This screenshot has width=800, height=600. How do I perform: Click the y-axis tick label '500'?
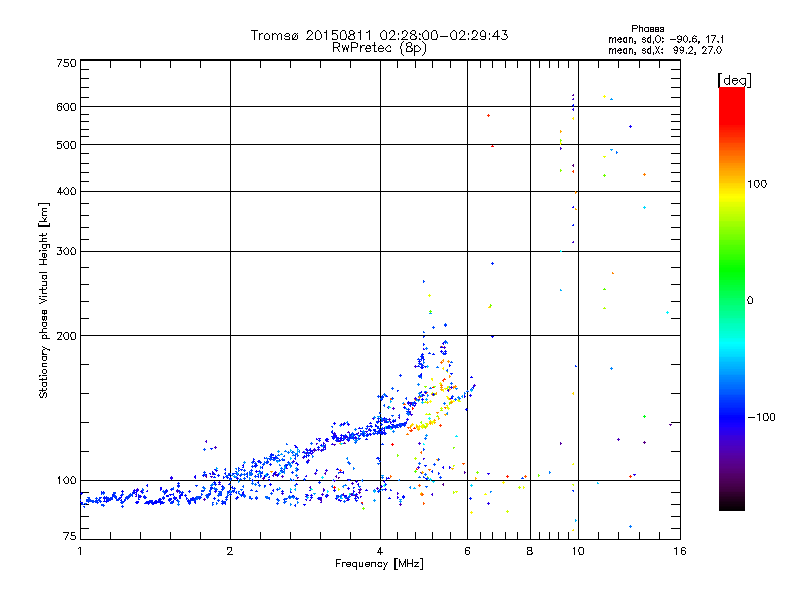[66, 145]
